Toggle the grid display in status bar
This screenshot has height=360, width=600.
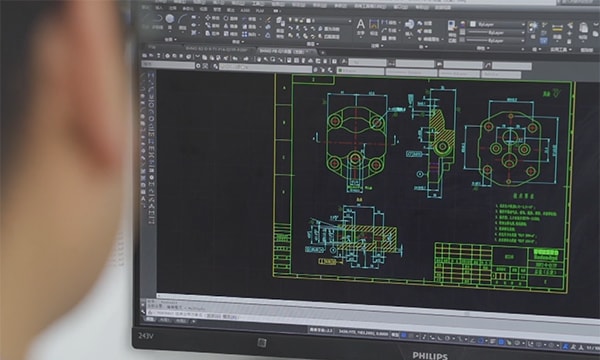coord(403,336)
